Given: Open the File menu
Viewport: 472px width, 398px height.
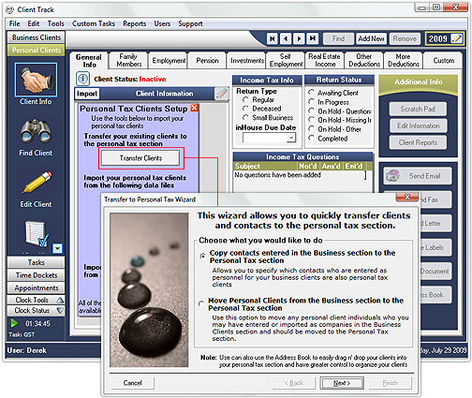Looking at the screenshot, I should (x=14, y=24).
